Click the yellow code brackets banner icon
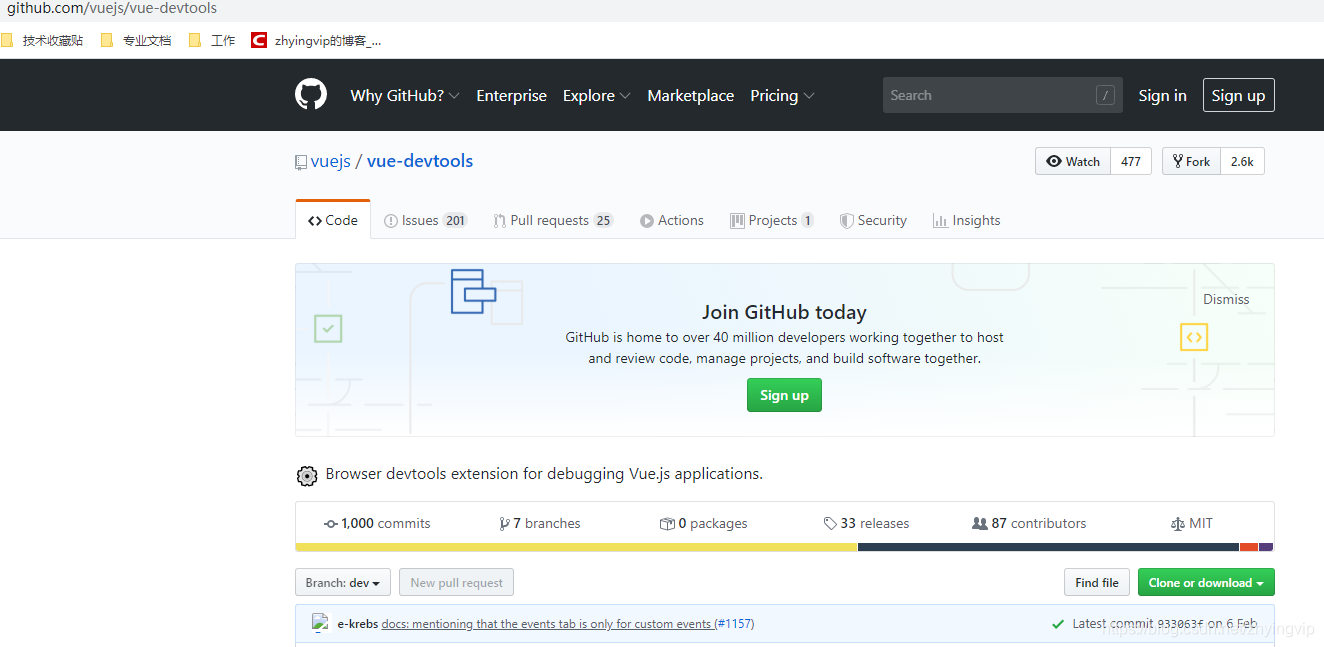The width and height of the screenshot is (1324, 647). (1194, 337)
